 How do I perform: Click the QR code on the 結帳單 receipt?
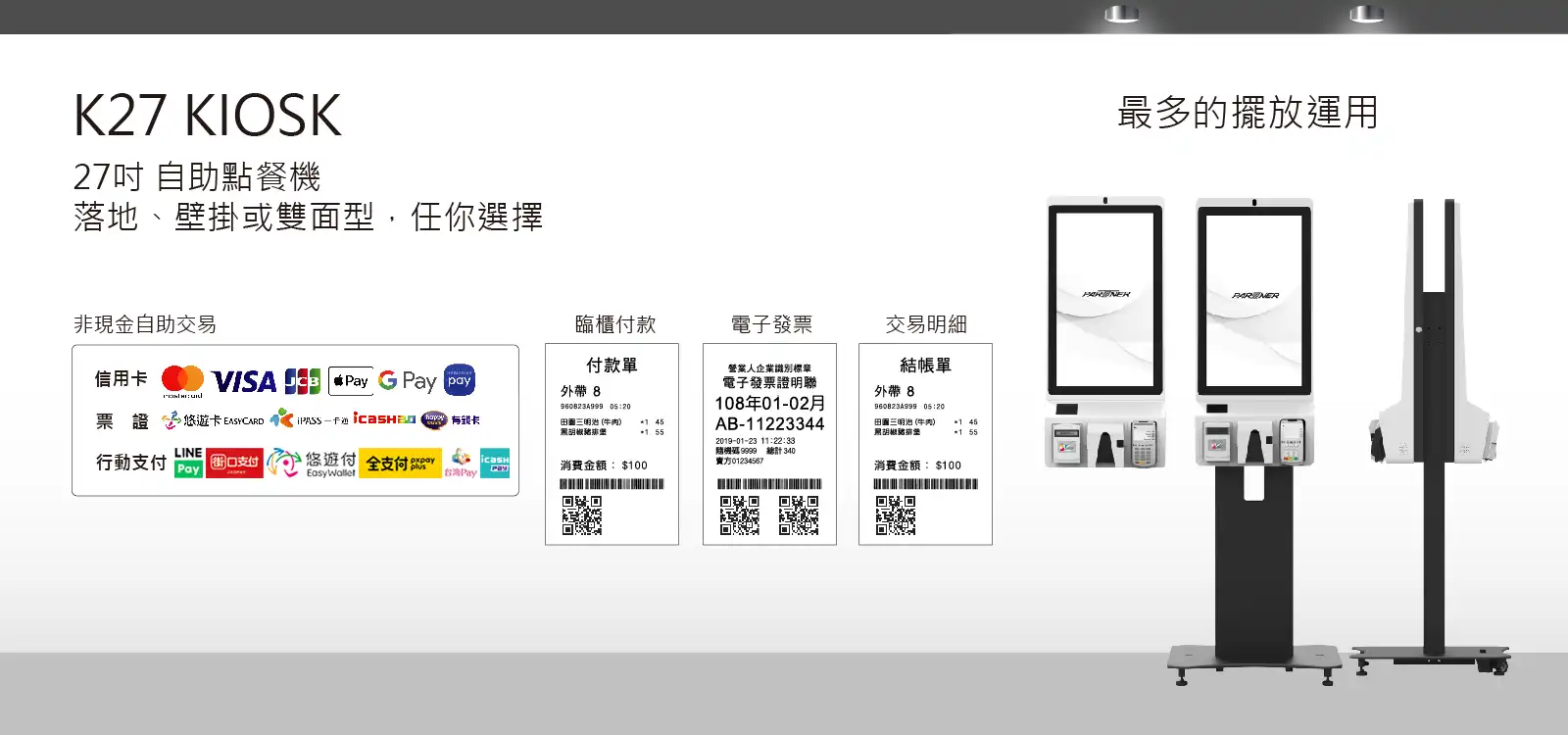pos(896,515)
